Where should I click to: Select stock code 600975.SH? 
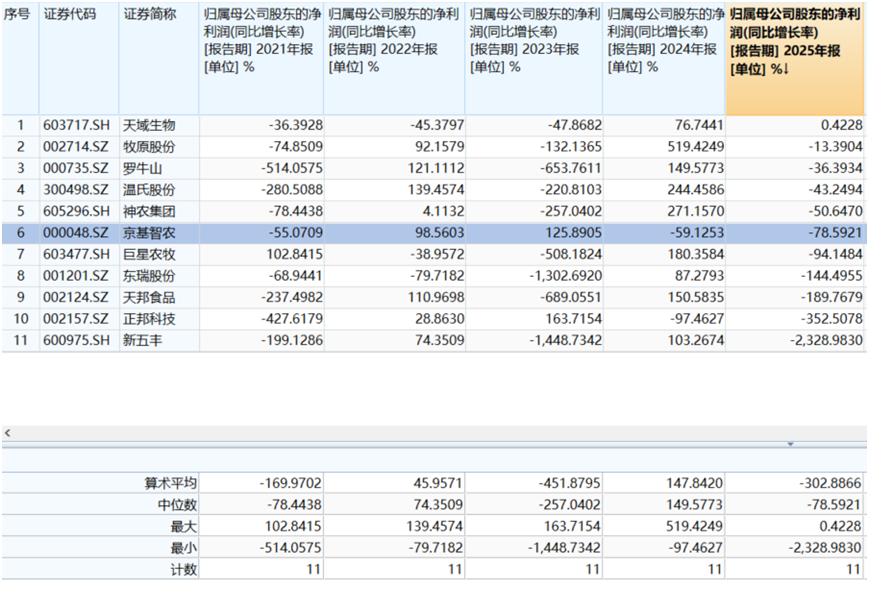76,340
